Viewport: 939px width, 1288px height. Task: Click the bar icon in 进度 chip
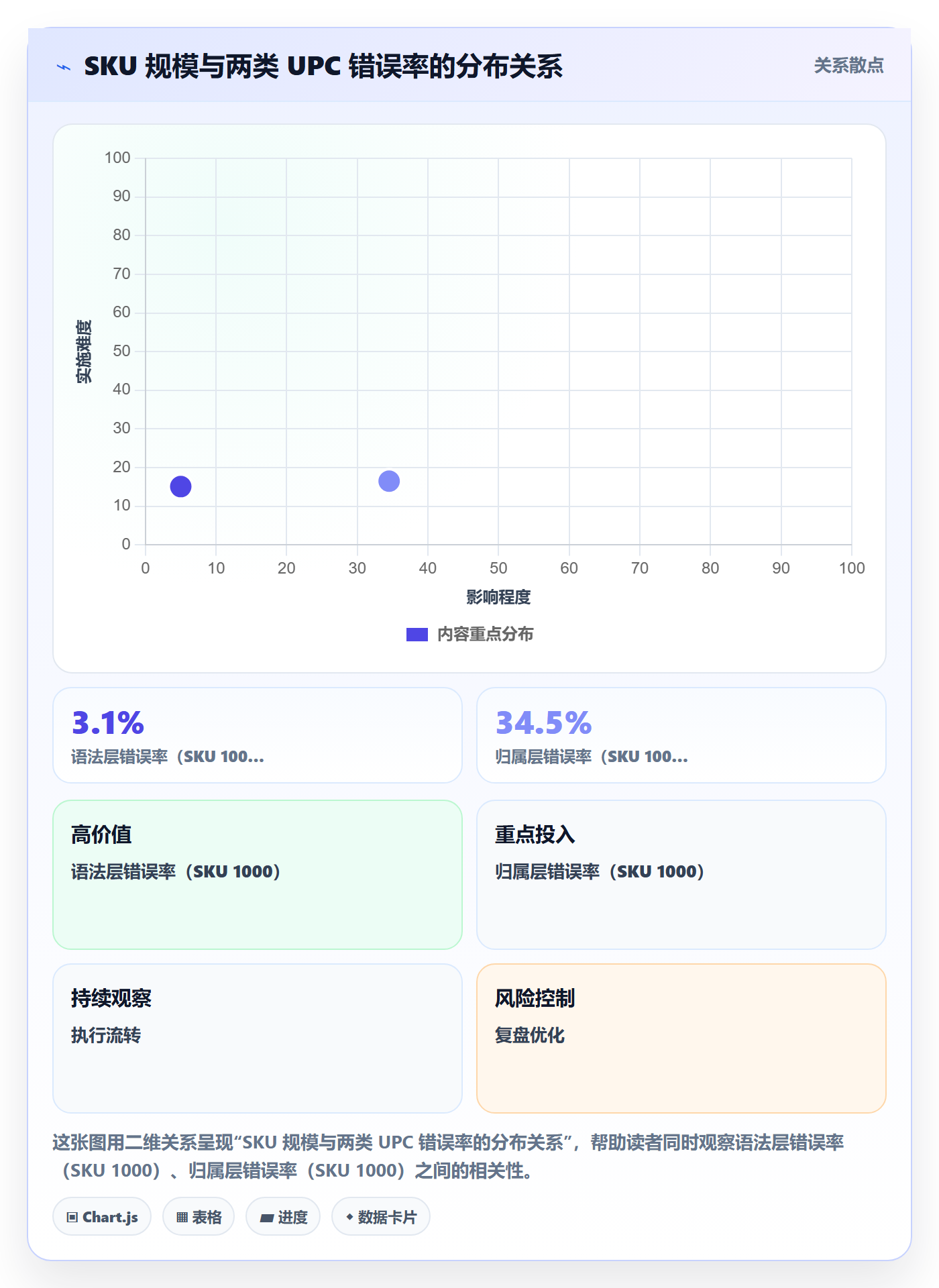tap(267, 1218)
